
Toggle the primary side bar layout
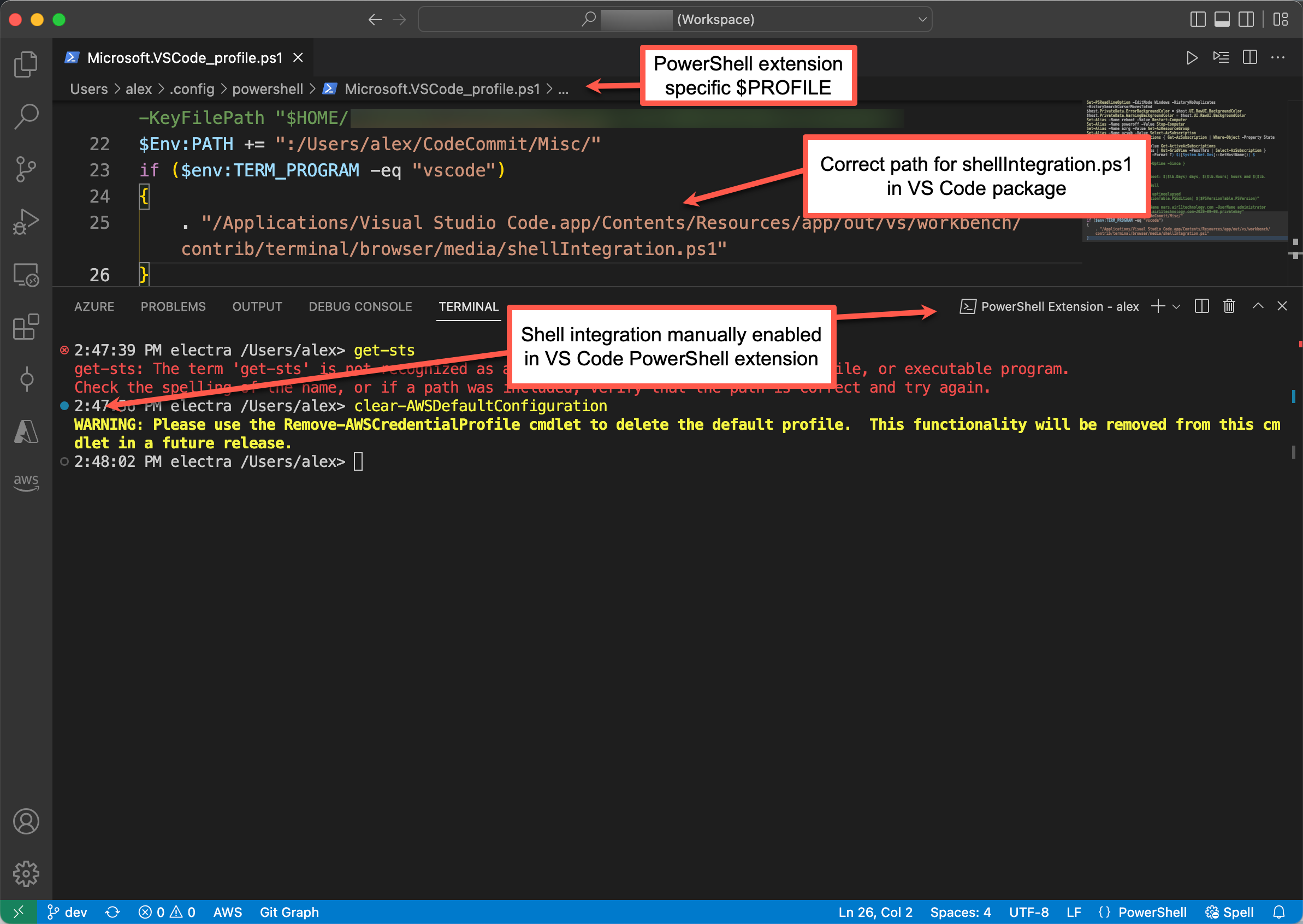click(x=1198, y=19)
